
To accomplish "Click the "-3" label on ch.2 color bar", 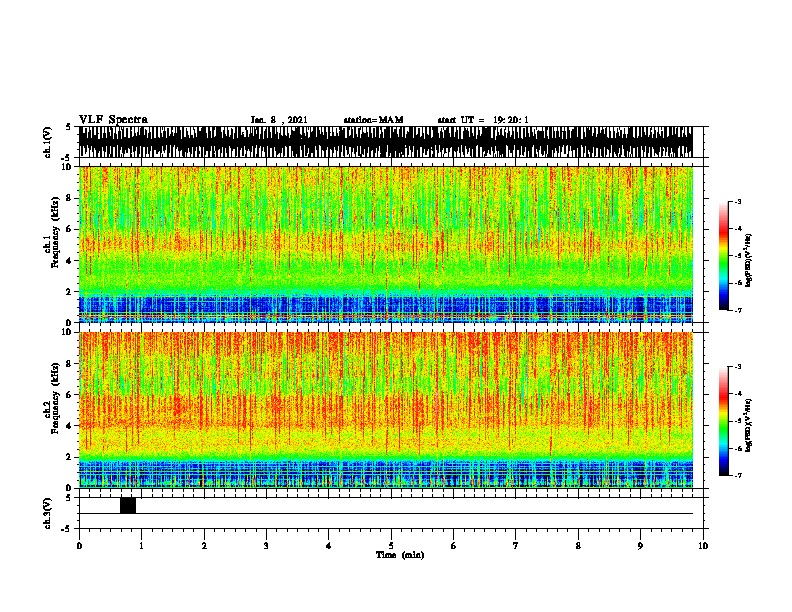I will point(737,367).
